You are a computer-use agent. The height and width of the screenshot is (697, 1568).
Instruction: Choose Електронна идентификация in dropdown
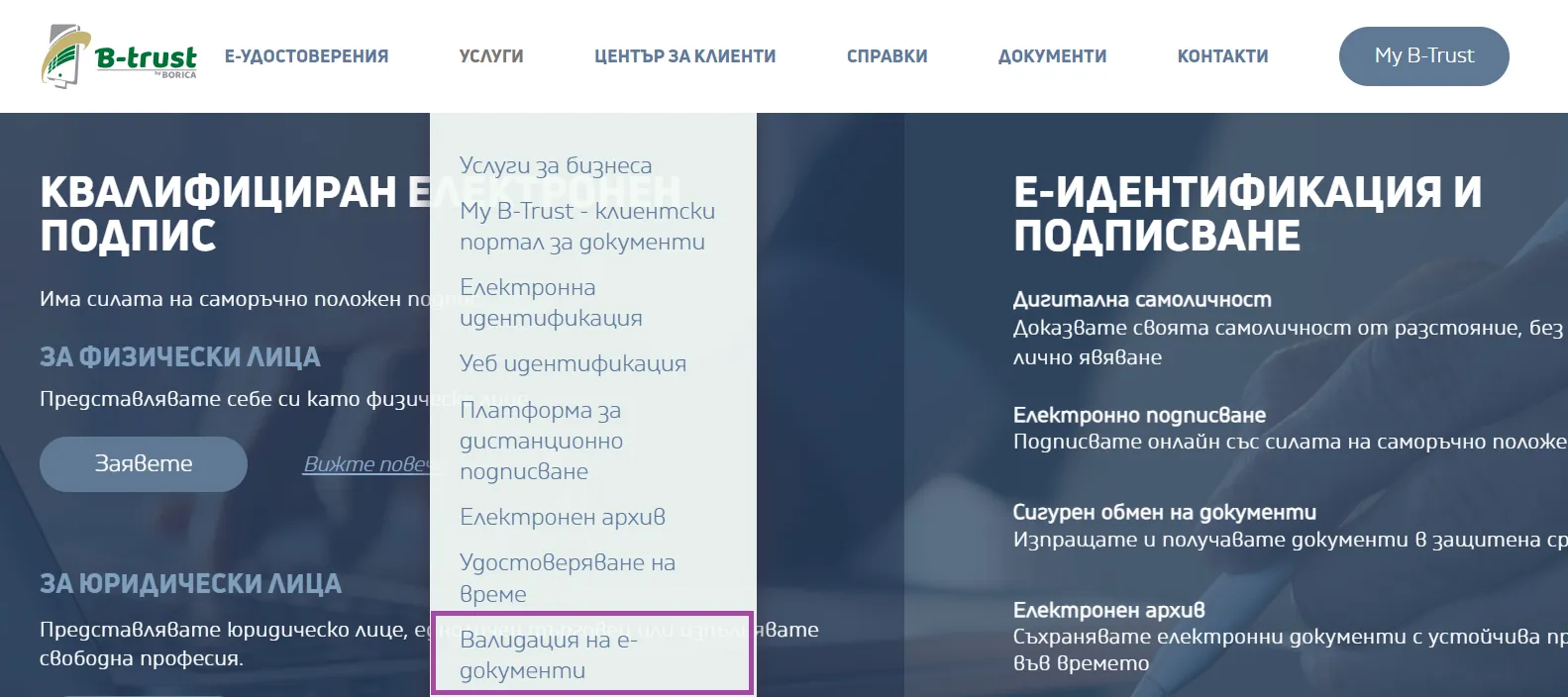(x=551, y=302)
